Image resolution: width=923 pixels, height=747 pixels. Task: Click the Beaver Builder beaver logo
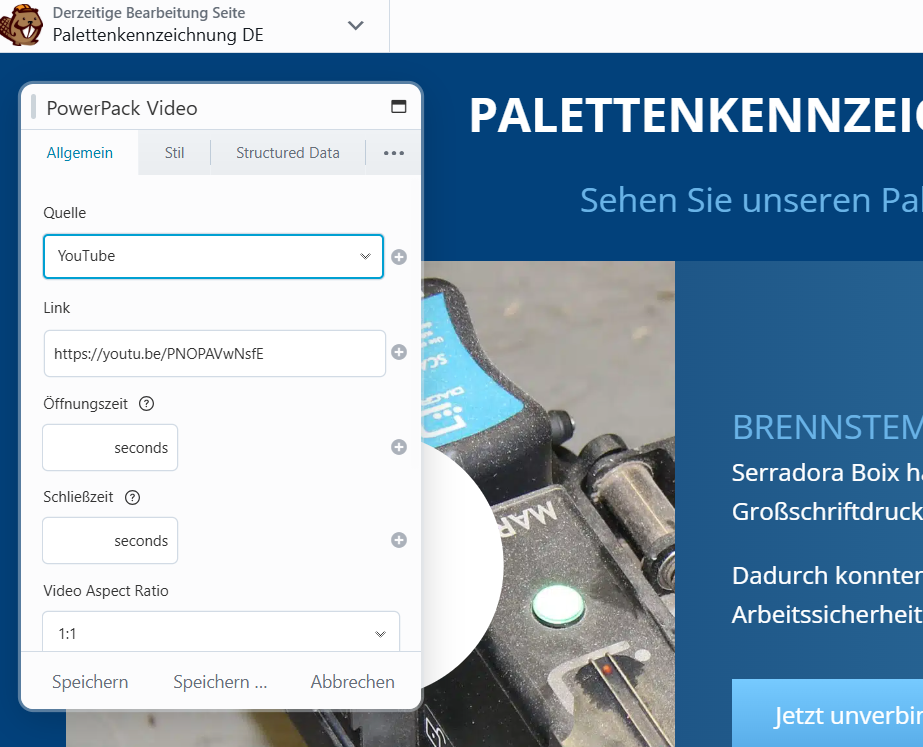coord(21,24)
